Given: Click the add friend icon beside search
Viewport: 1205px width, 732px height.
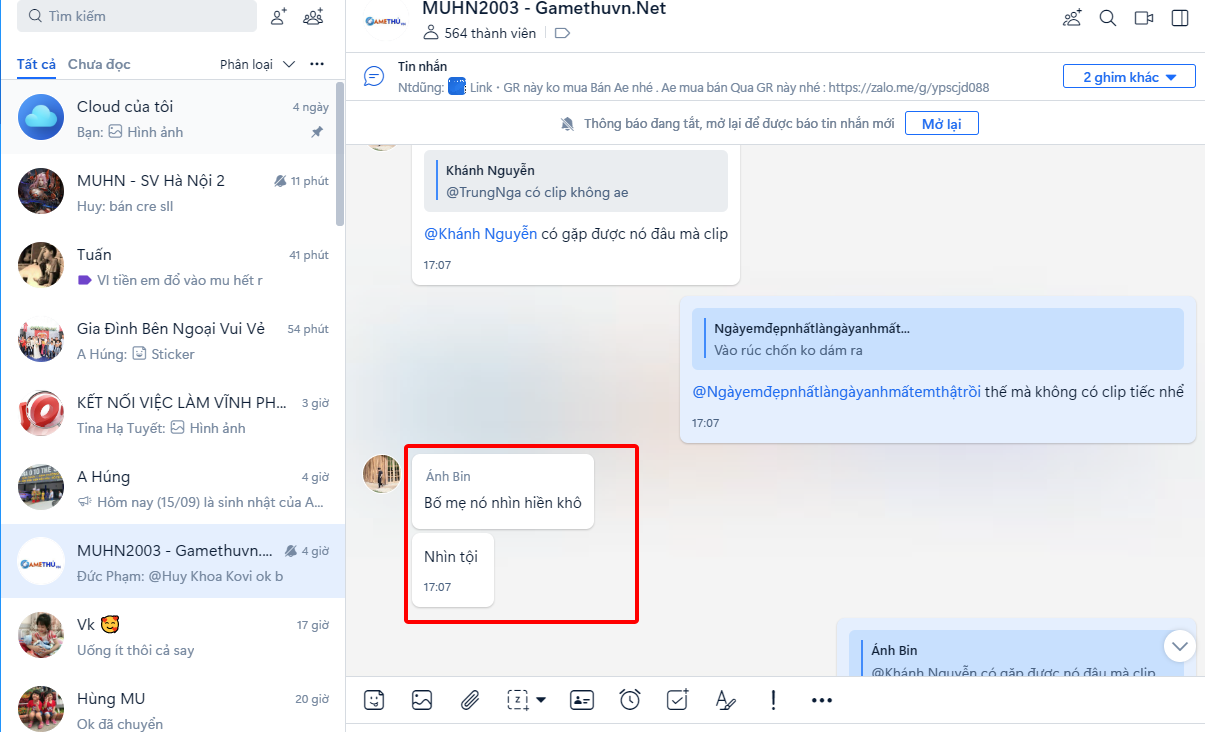Looking at the screenshot, I should tap(279, 16).
